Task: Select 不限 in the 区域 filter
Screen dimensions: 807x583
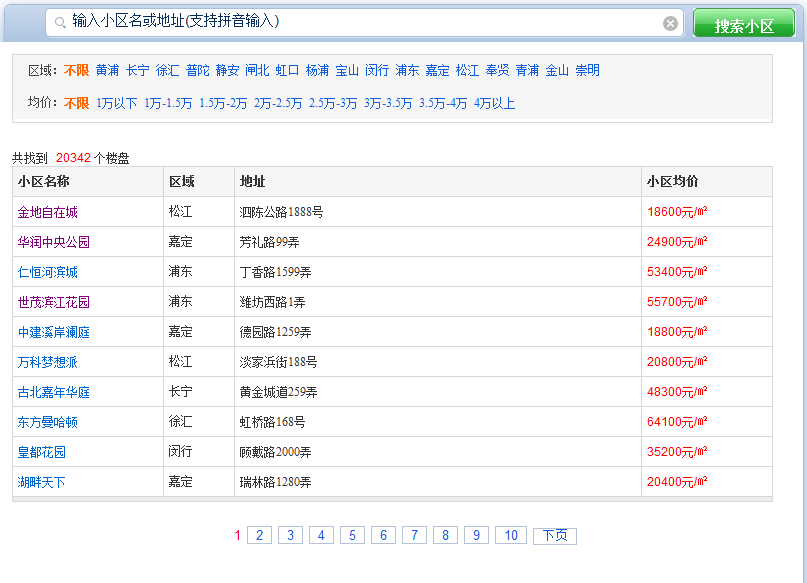Action: pos(76,70)
